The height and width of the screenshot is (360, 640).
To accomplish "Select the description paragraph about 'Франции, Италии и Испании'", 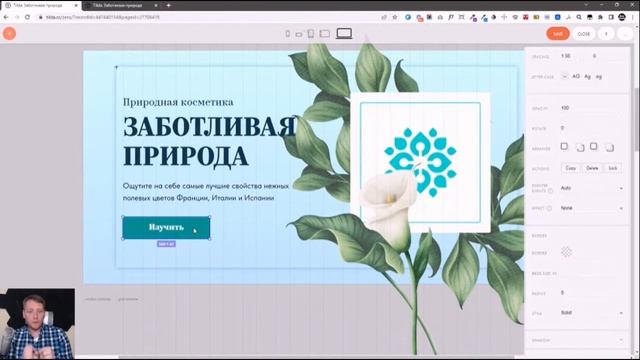I will tap(206, 192).
